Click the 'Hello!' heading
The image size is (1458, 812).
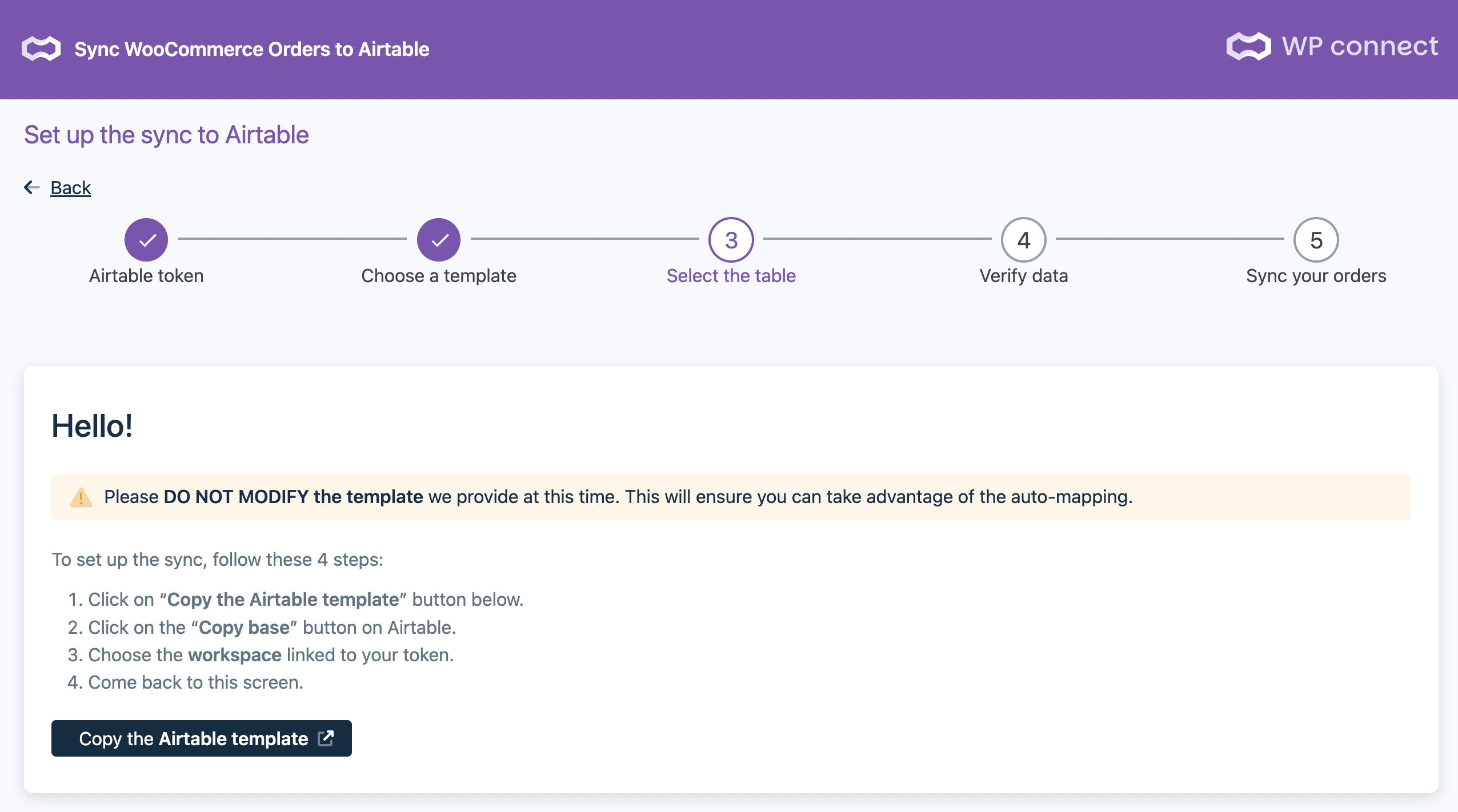click(x=93, y=426)
